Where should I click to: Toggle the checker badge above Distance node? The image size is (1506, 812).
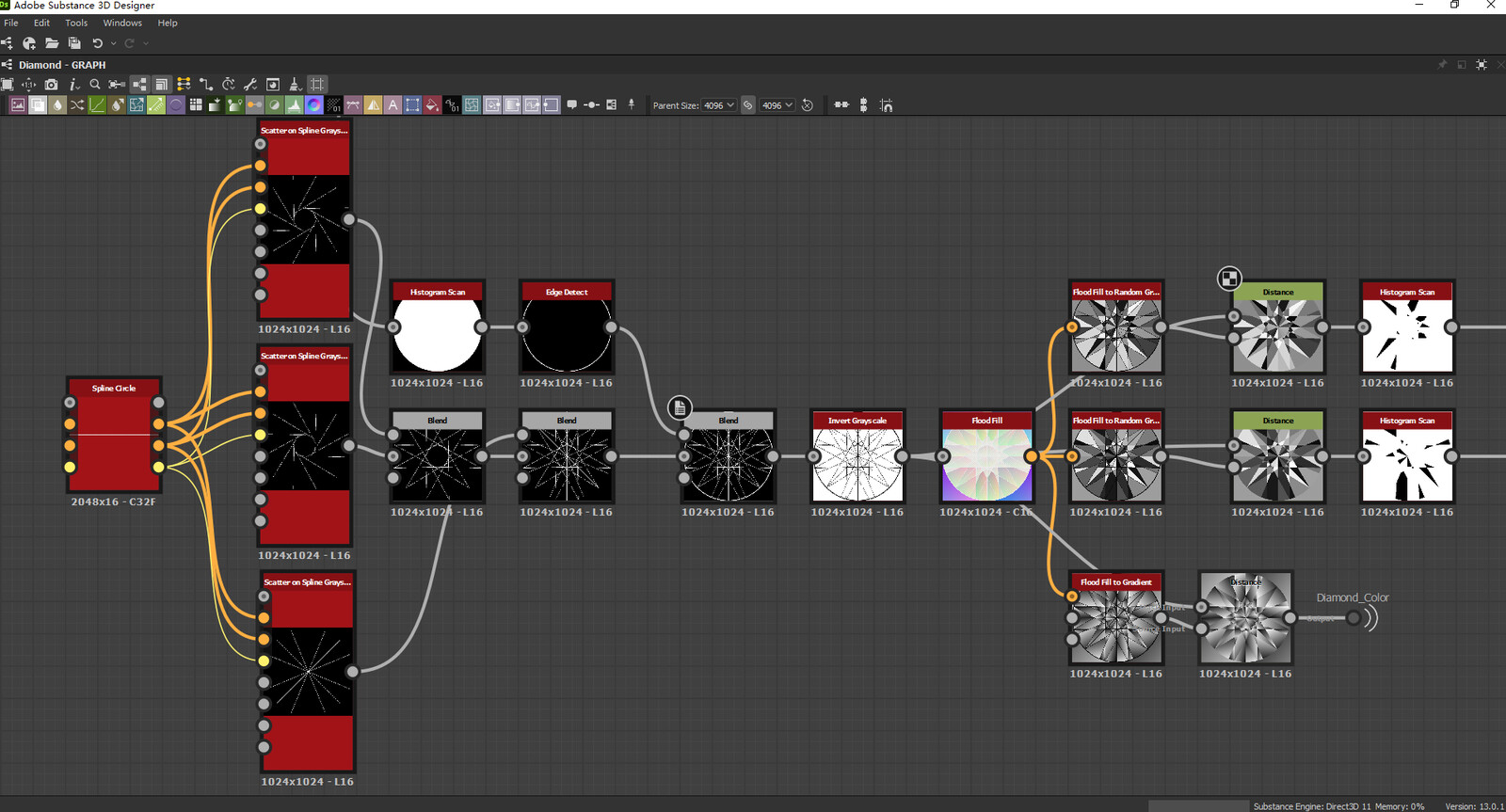click(x=1229, y=279)
